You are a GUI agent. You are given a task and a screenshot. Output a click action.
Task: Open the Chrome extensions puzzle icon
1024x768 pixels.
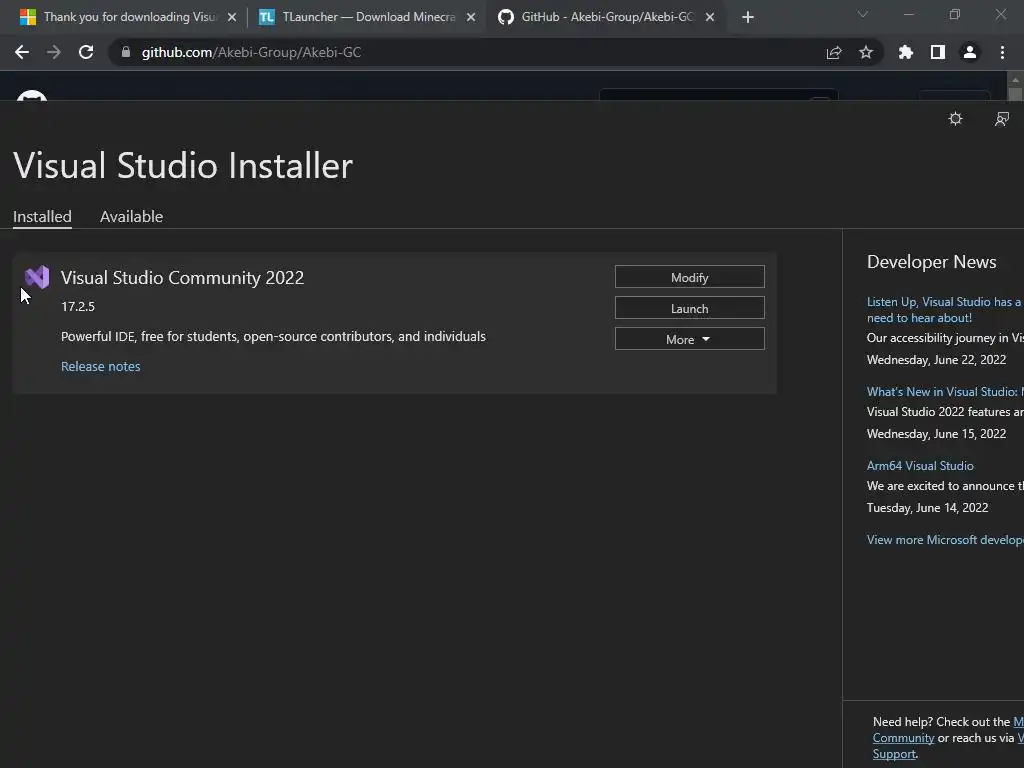click(906, 52)
